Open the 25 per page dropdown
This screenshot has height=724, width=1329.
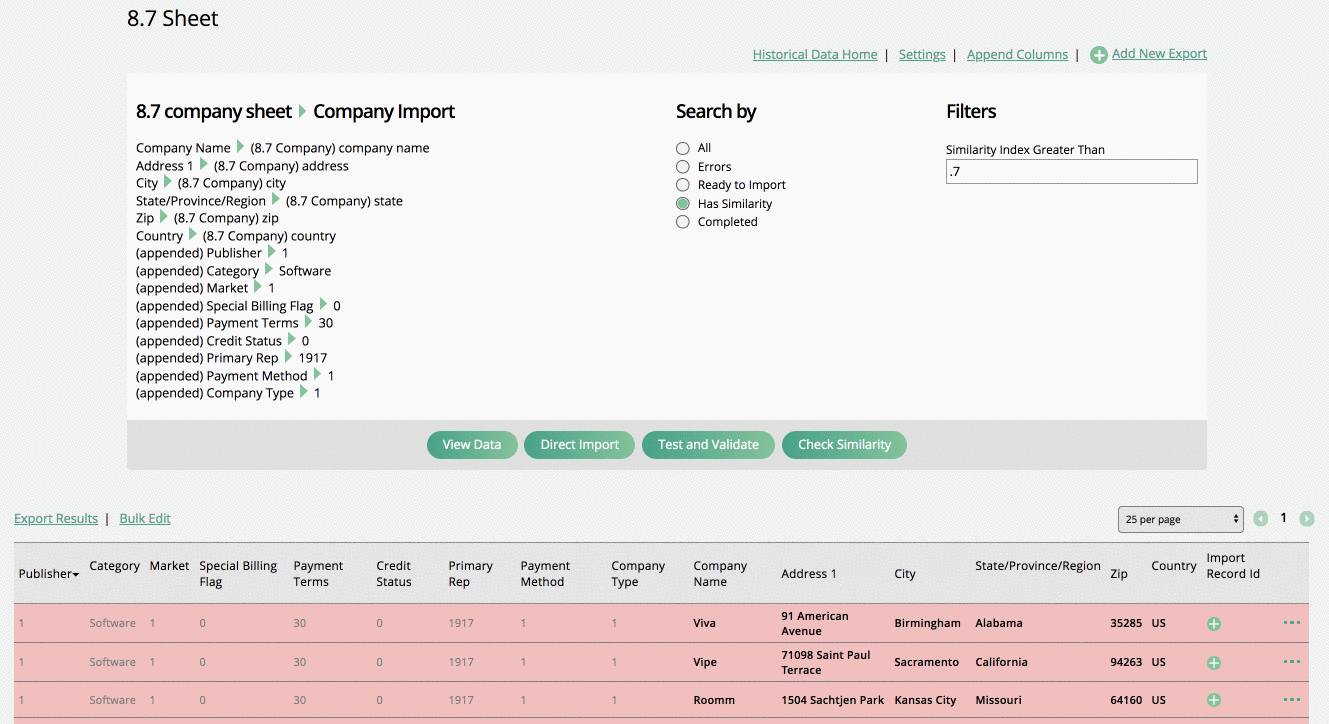(1180, 519)
